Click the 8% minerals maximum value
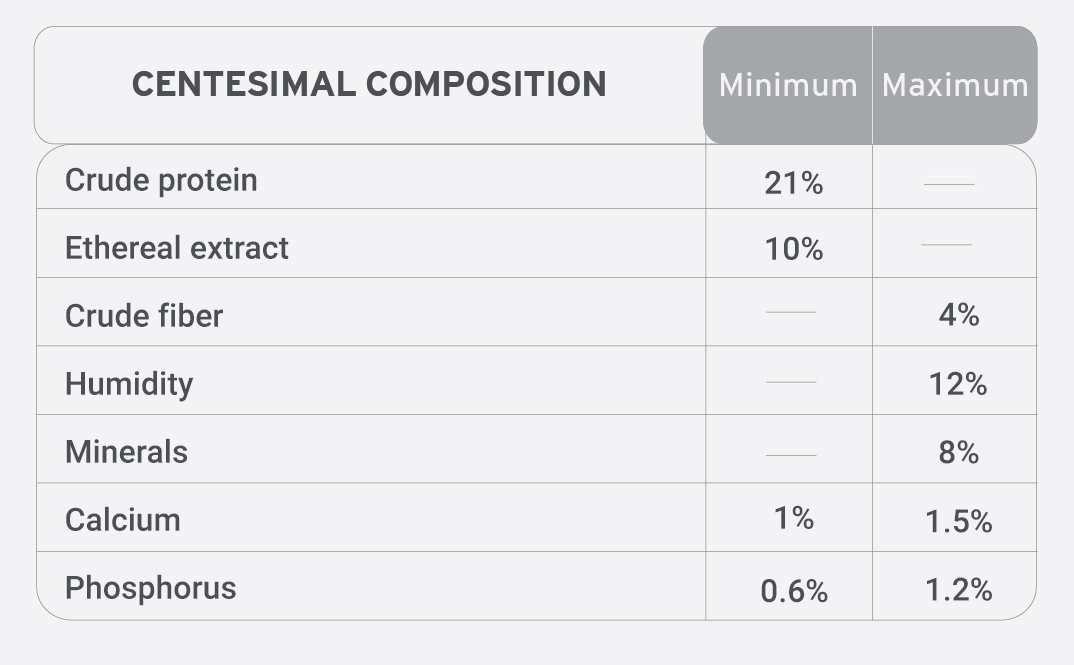This screenshot has height=665, width=1074. (x=958, y=452)
